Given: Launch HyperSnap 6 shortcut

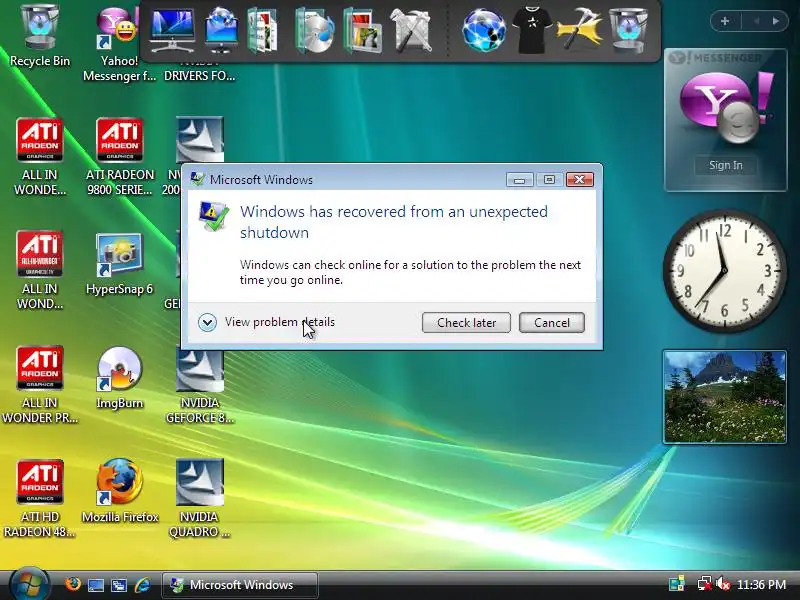Looking at the screenshot, I should click(119, 264).
